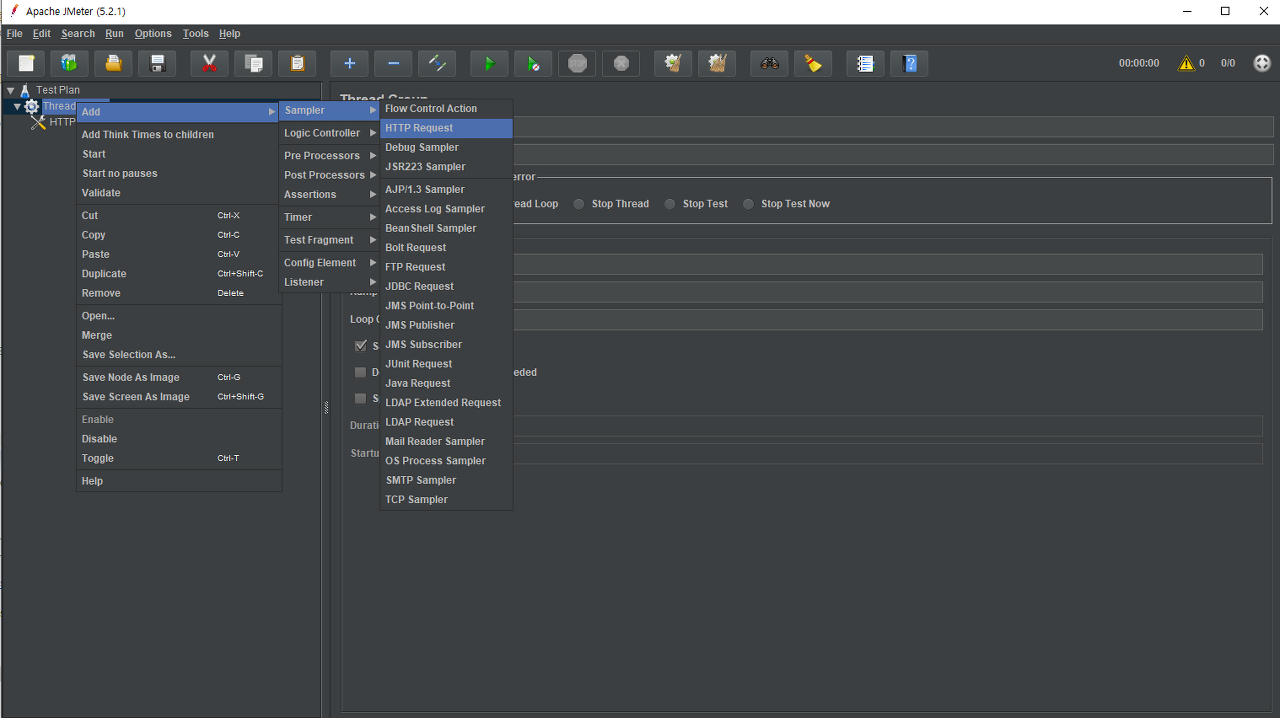Choose JSR223 Sampler from the list
This screenshot has width=1280, height=718.
[x=446, y=167]
